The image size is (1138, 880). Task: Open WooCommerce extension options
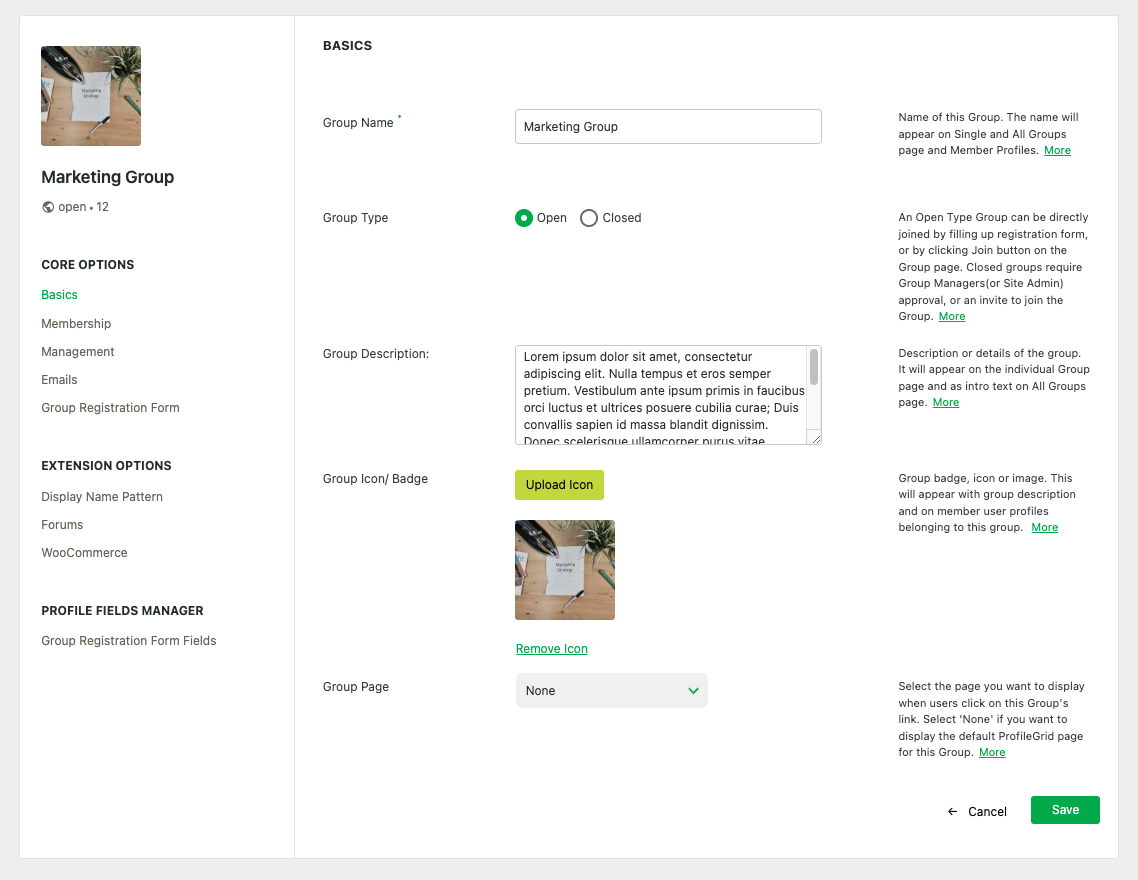84,553
